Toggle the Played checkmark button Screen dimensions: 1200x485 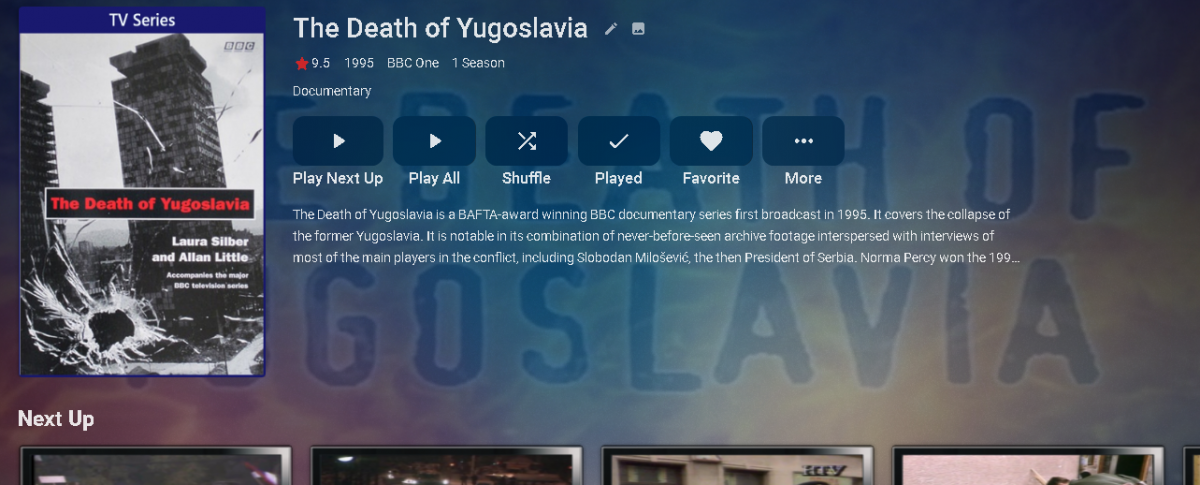click(x=619, y=141)
